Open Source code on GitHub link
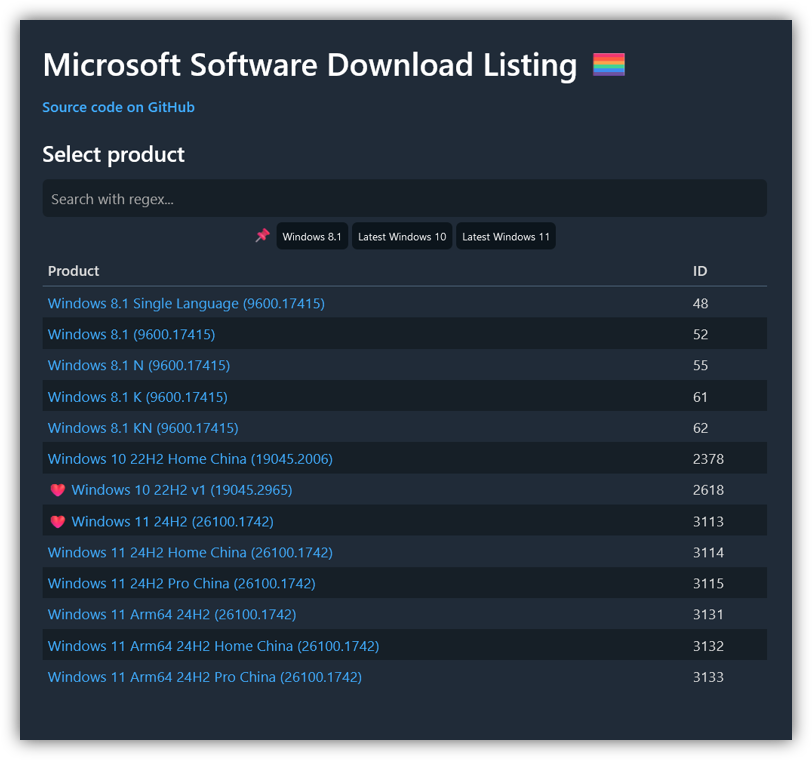The width and height of the screenshot is (812, 760). (x=119, y=107)
